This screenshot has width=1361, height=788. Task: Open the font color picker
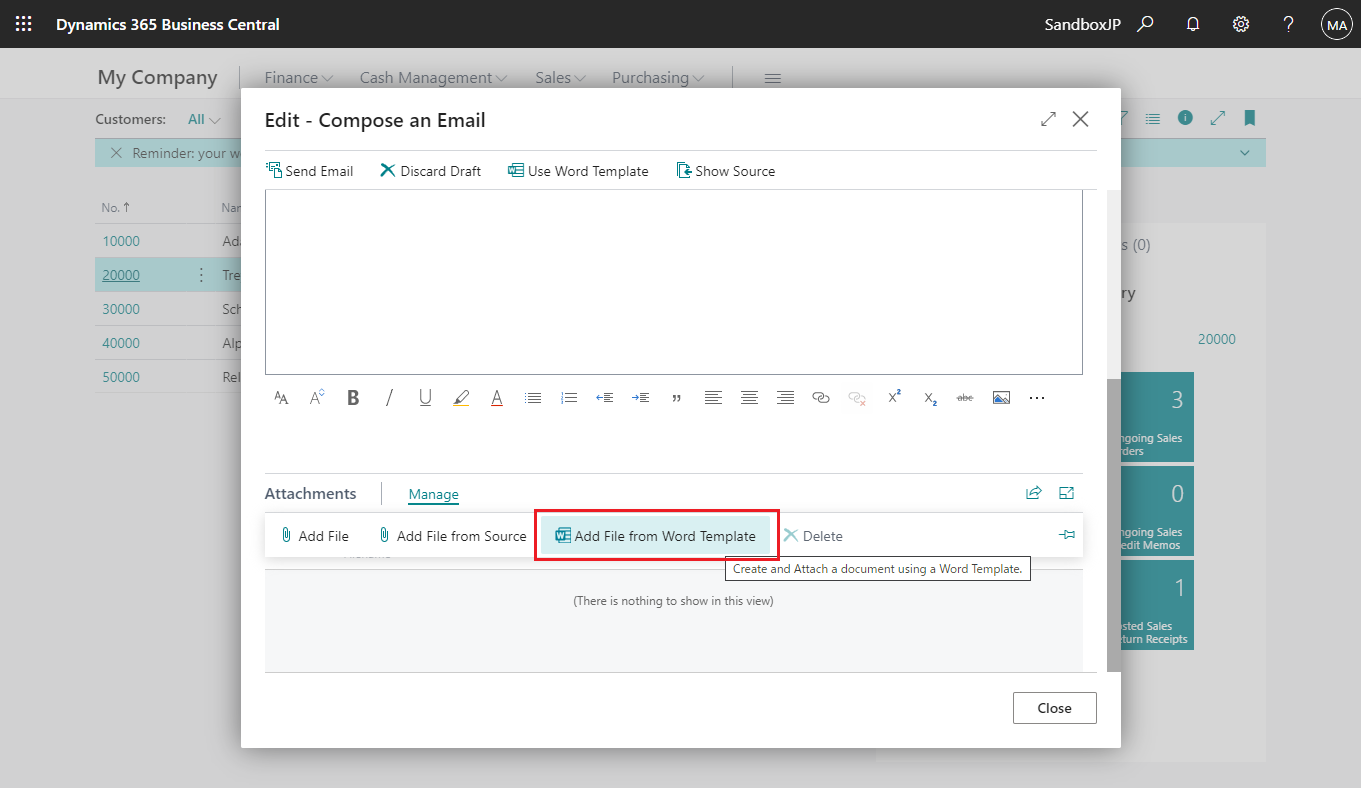[497, 397]
